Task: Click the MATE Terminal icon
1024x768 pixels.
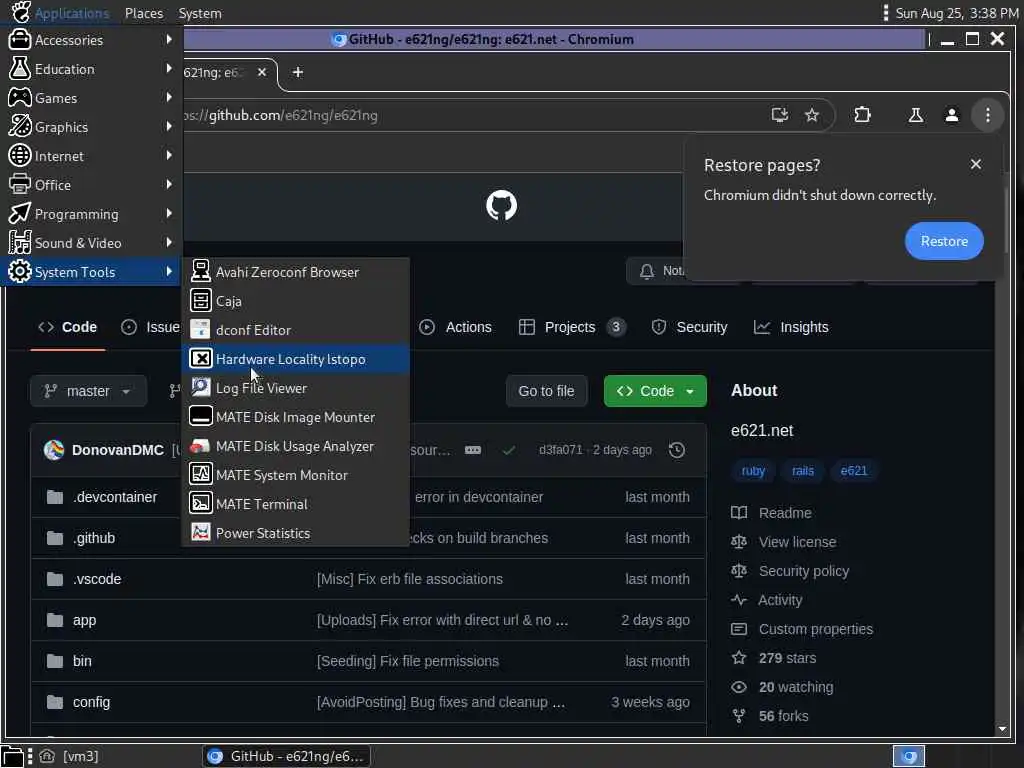Action: pos(200,504)
